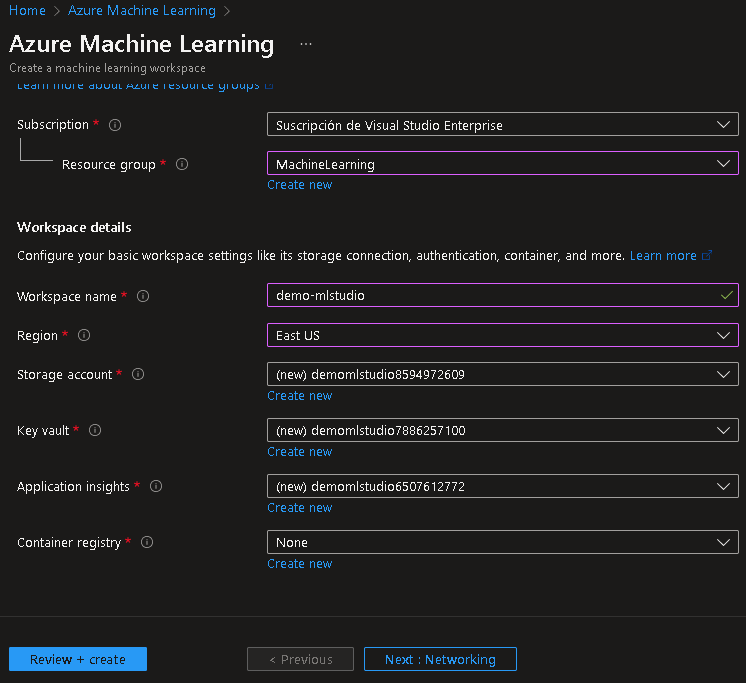Click the Key vault info icon
This screenshot has width=746, height=683.
click(95, 430)
